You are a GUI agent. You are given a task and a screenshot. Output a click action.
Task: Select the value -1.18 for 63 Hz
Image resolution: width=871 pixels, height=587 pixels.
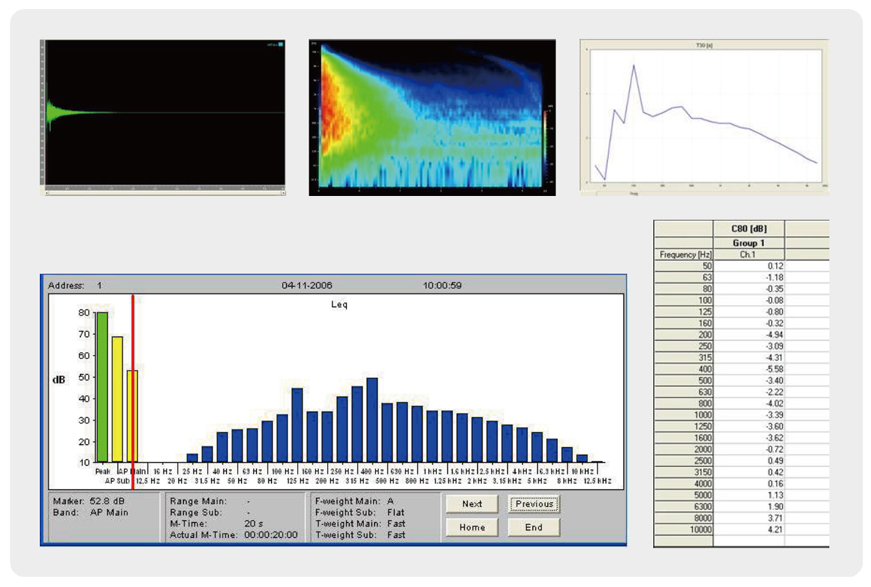[749, 277]
